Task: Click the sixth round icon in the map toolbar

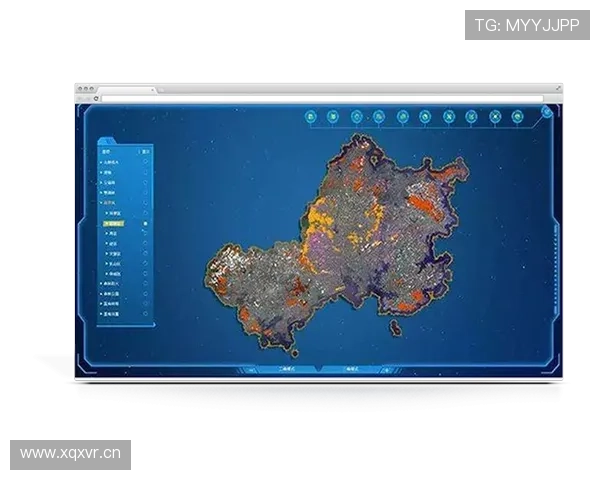Action: point(425,116)
